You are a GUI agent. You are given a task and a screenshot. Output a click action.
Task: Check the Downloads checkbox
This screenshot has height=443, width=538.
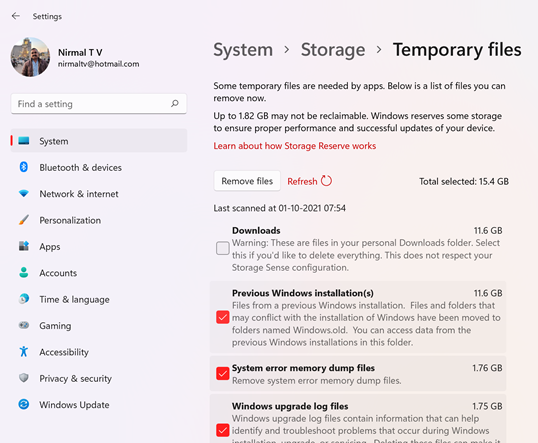(x=223, y=248)
